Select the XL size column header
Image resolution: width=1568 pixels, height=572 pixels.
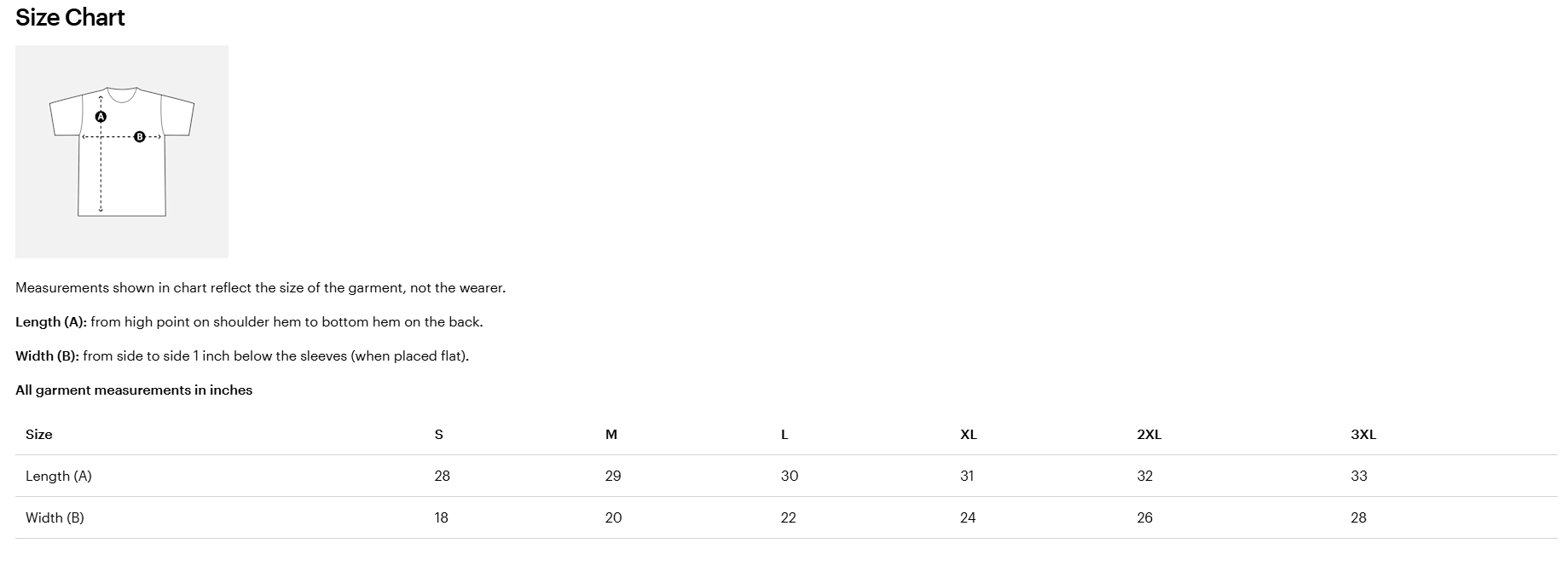click(969, 435)
